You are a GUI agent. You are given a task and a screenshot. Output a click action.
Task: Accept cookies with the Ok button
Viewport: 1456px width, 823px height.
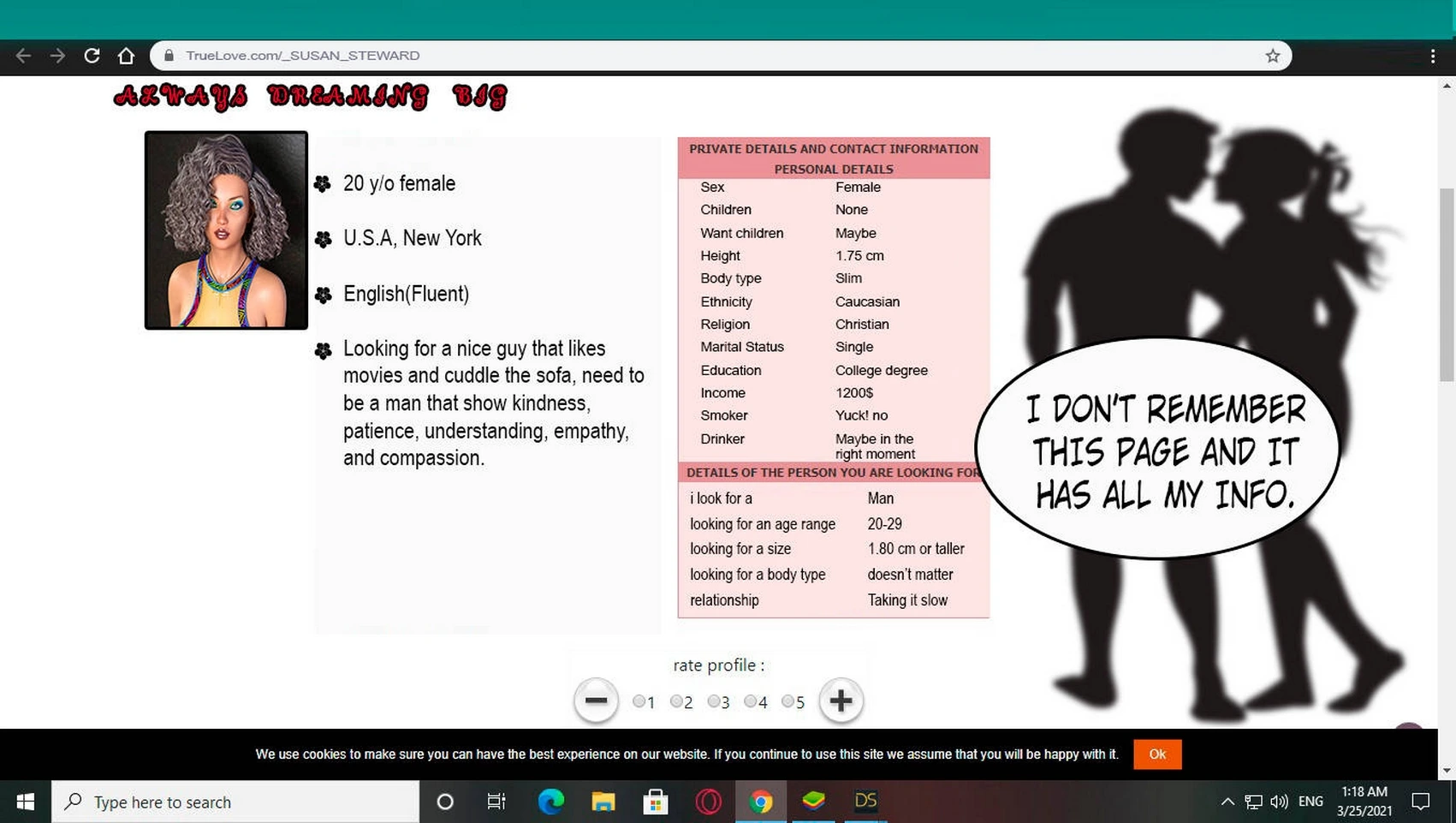pyautogui.click(x=1156, y=754)
